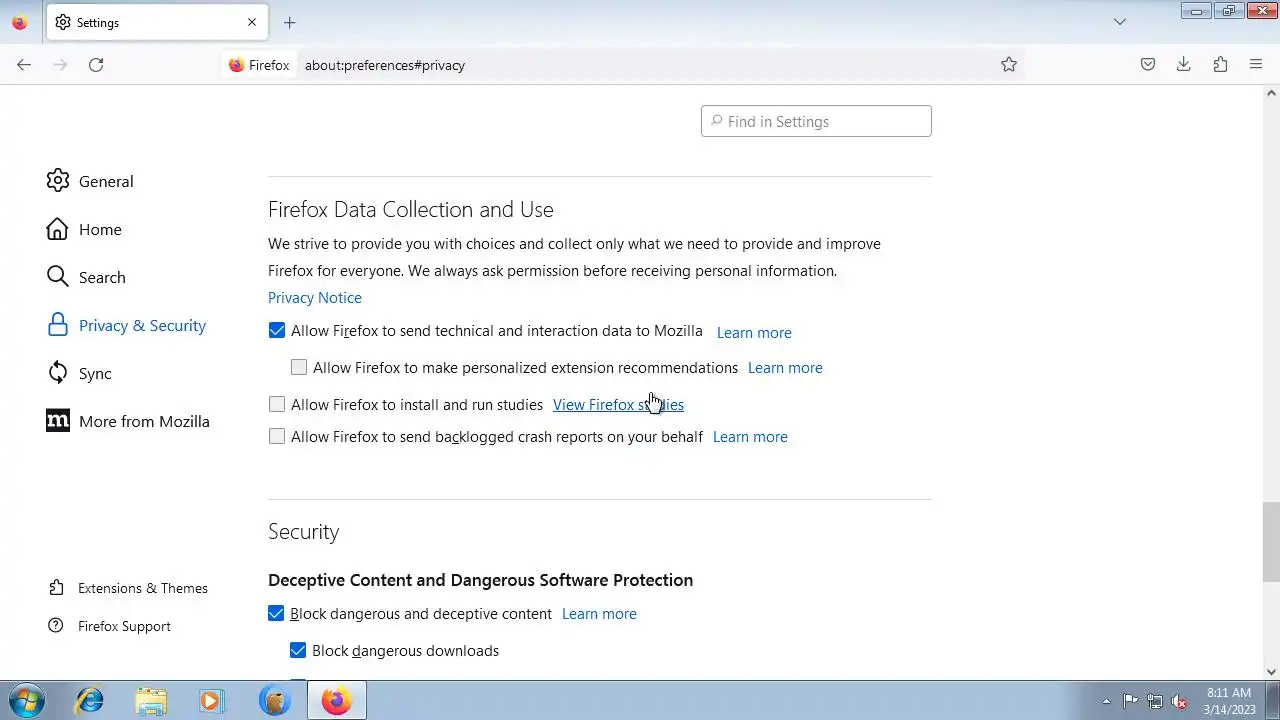Open Learn more for crash reports
This screenshot has height=720, width=1280.
[750, 437]
